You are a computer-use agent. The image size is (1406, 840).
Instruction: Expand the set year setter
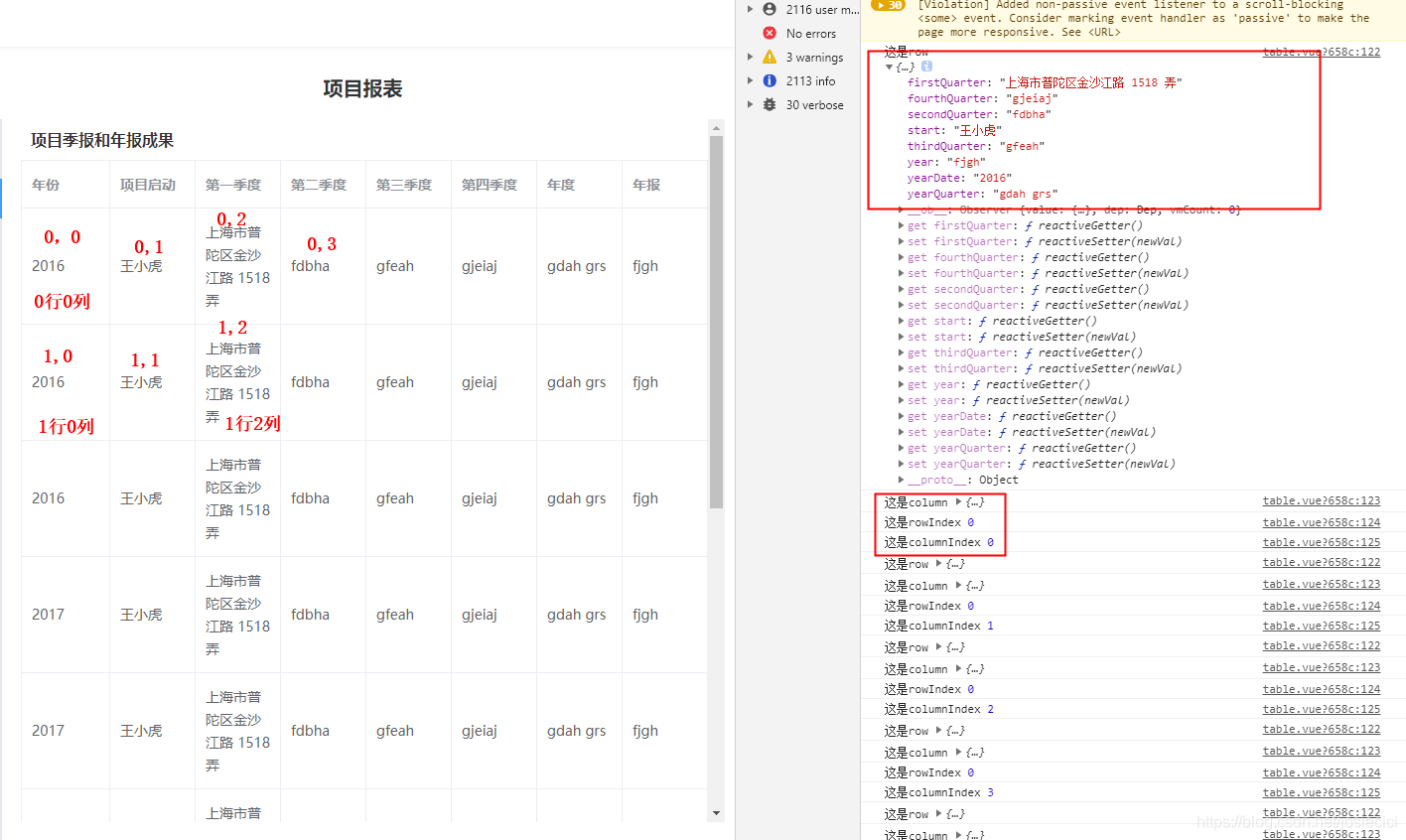click(x=901, y=400)
